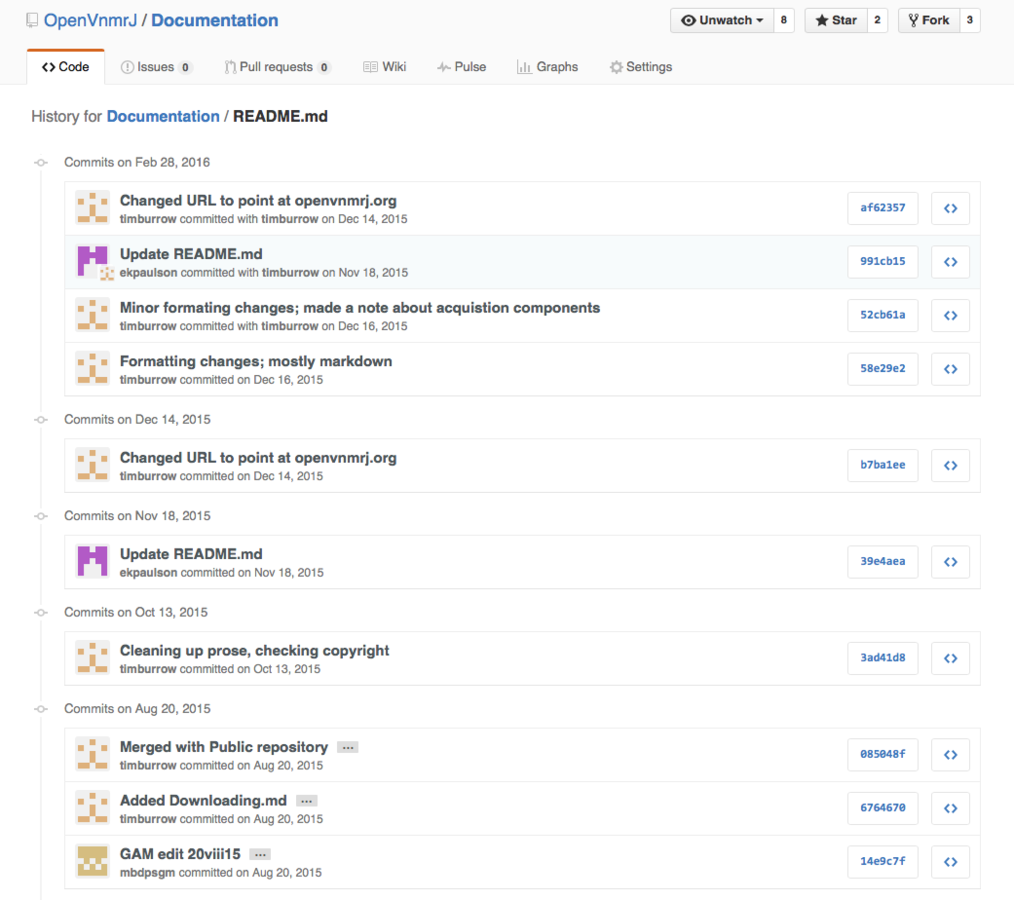Click mbdpsgm avatar beside GAM edit 20viii15

coord(92,861)
